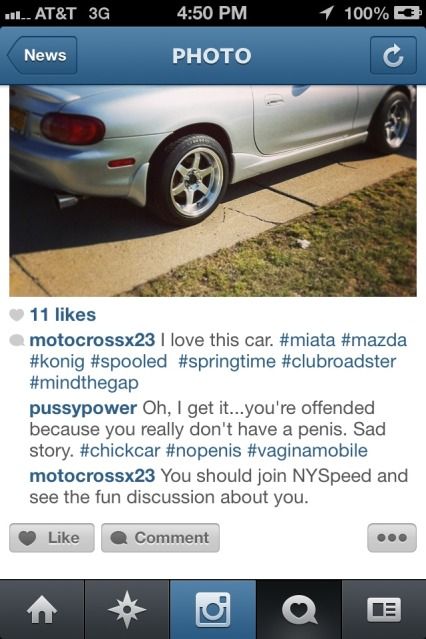Go back using the News button
The image size is (426, 639).
(42, 55)
